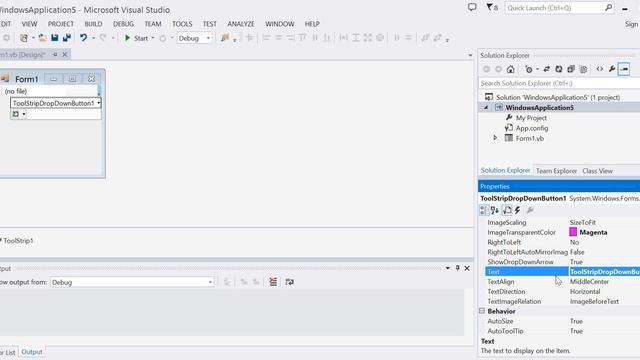Open the VIEW menu

pyautogui.click(x=29, y=24)
